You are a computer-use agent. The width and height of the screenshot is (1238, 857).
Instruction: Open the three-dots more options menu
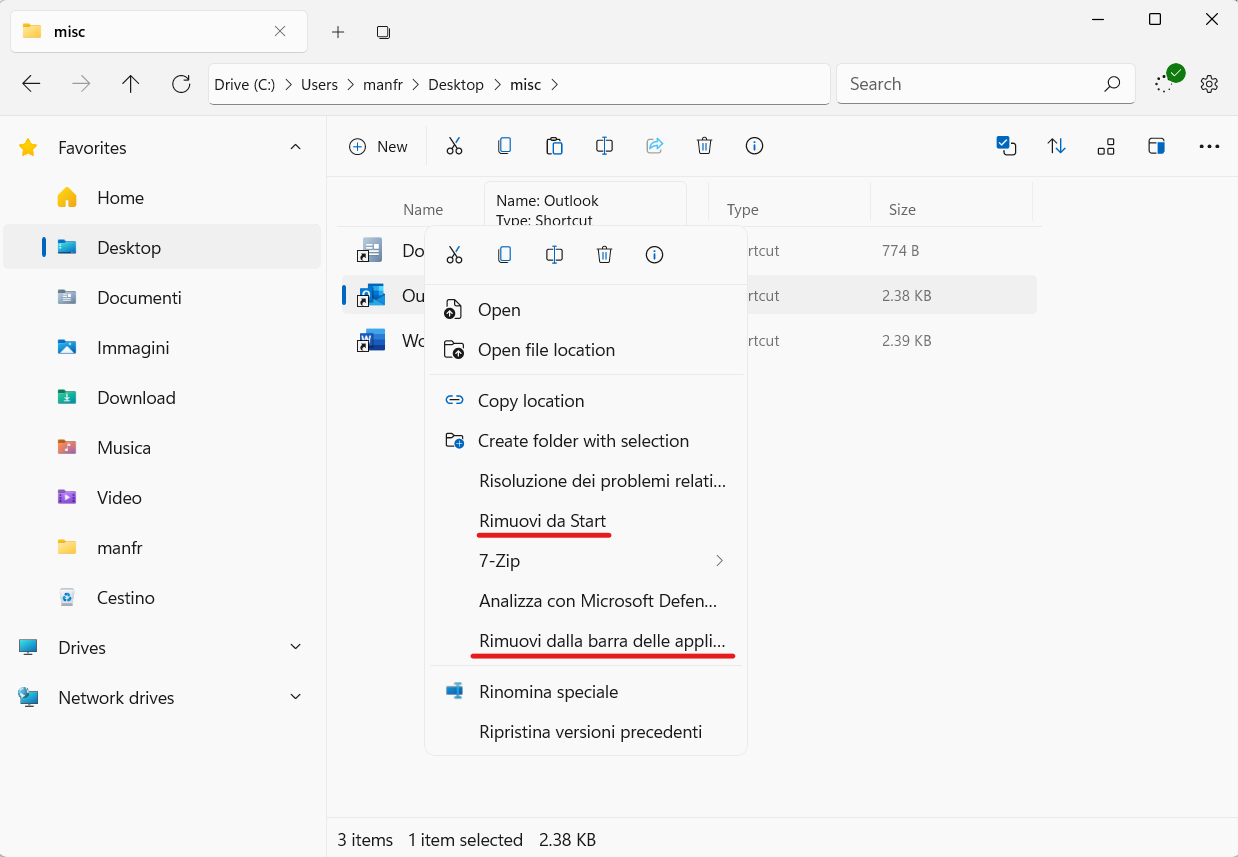click(1209, 146)
